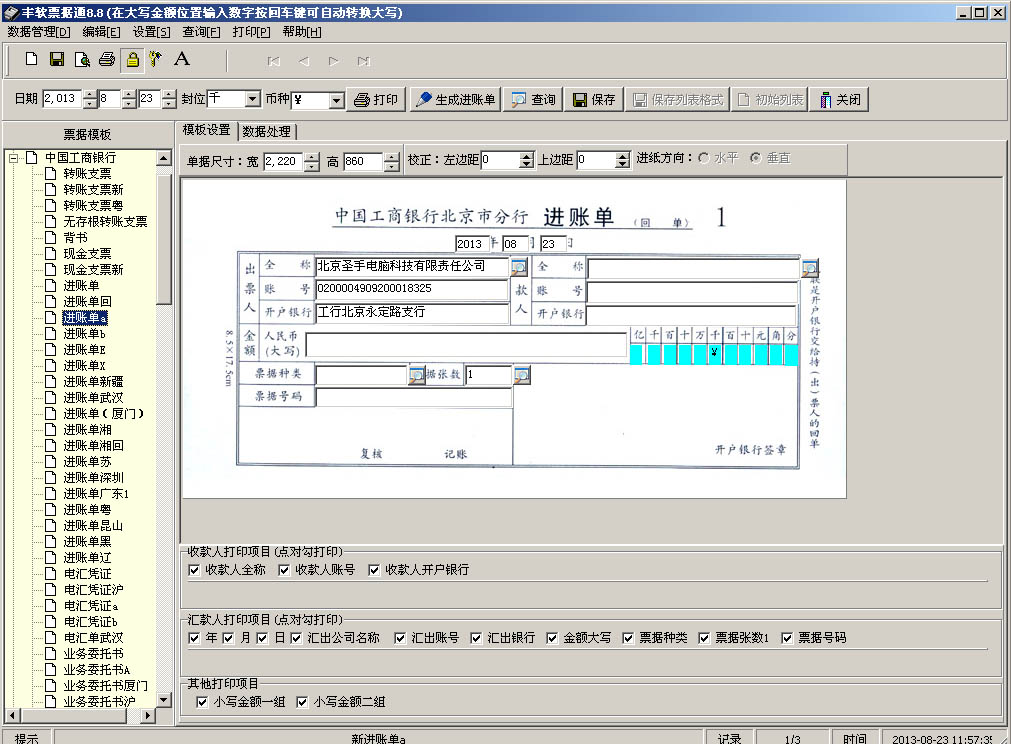Click the 查询 search button
This screenshot has width=1011, height=744.
pyautogui.click(x=533, y=99)
